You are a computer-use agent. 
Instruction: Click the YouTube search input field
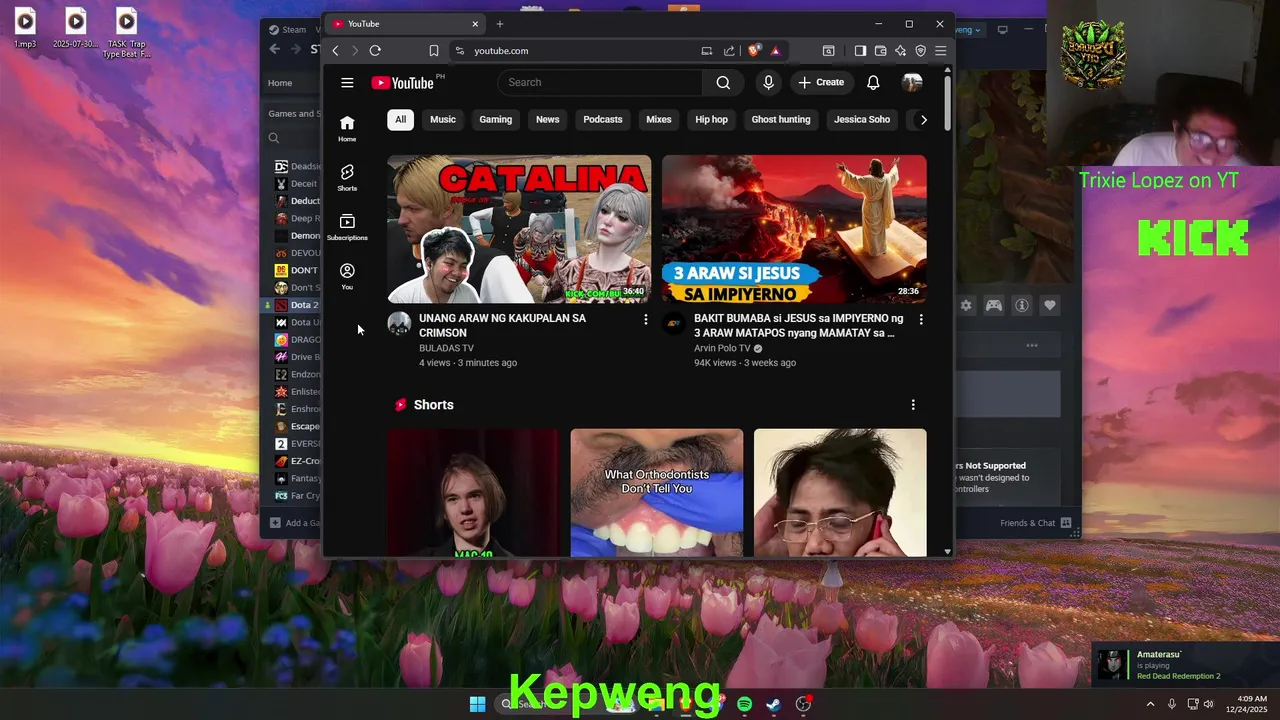(601, 83)
